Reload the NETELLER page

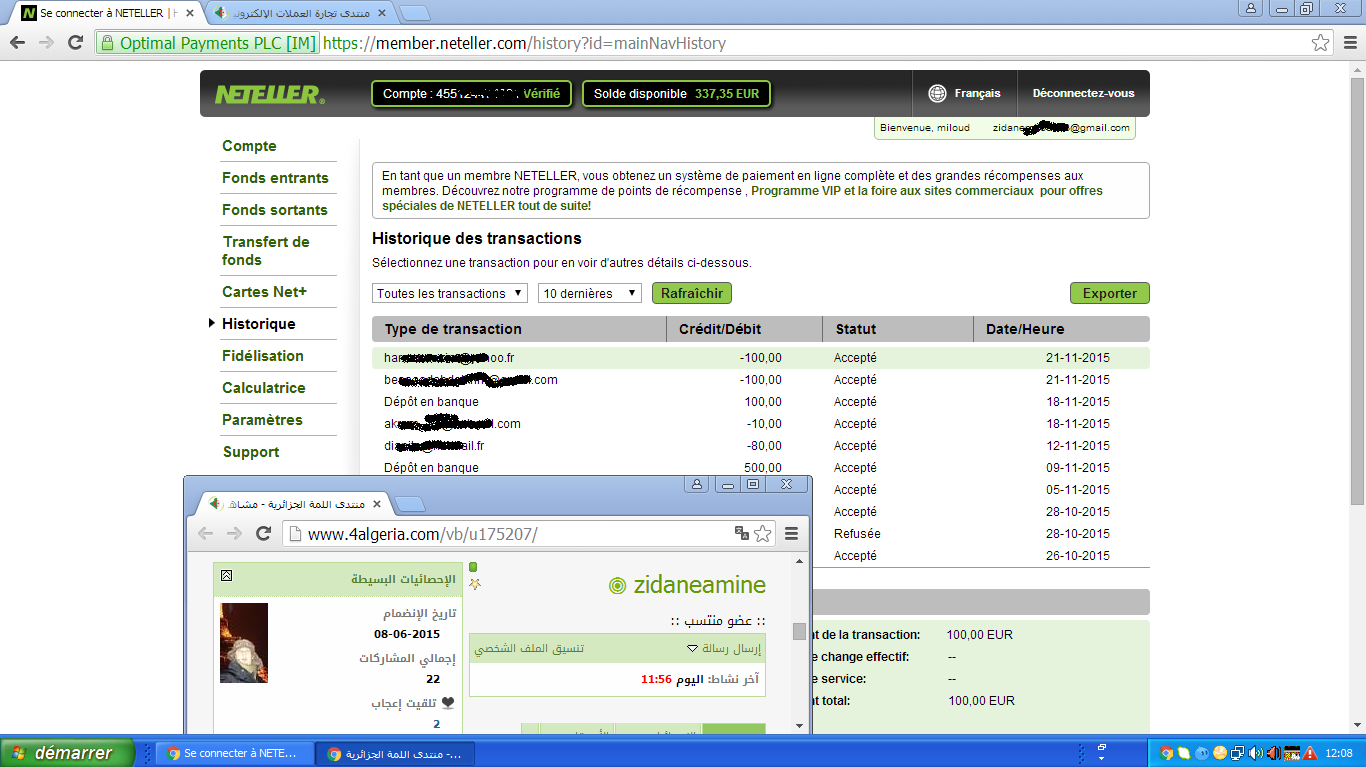(75, 43)
